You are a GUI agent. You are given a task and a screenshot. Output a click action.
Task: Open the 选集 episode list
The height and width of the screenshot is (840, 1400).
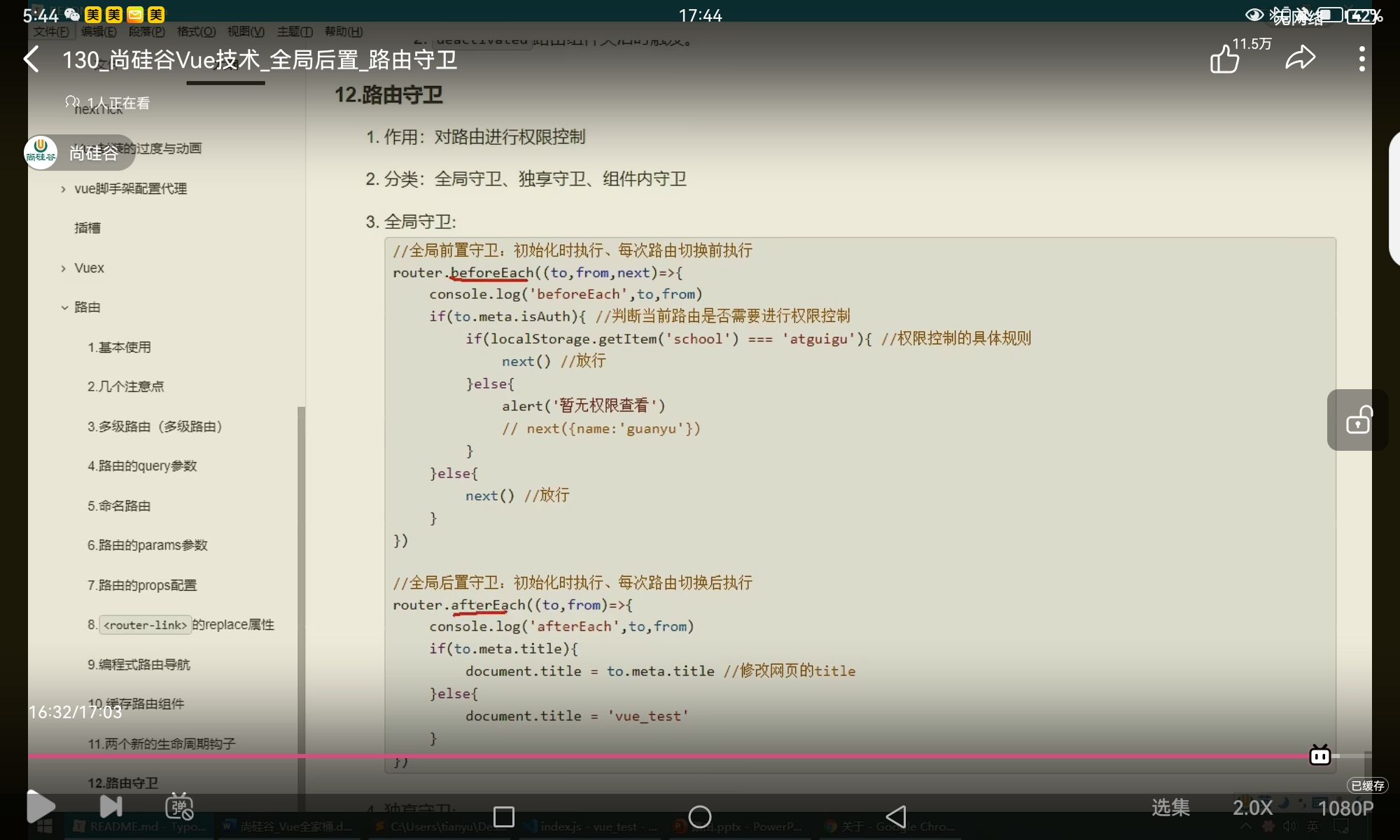click(1170, 808)
